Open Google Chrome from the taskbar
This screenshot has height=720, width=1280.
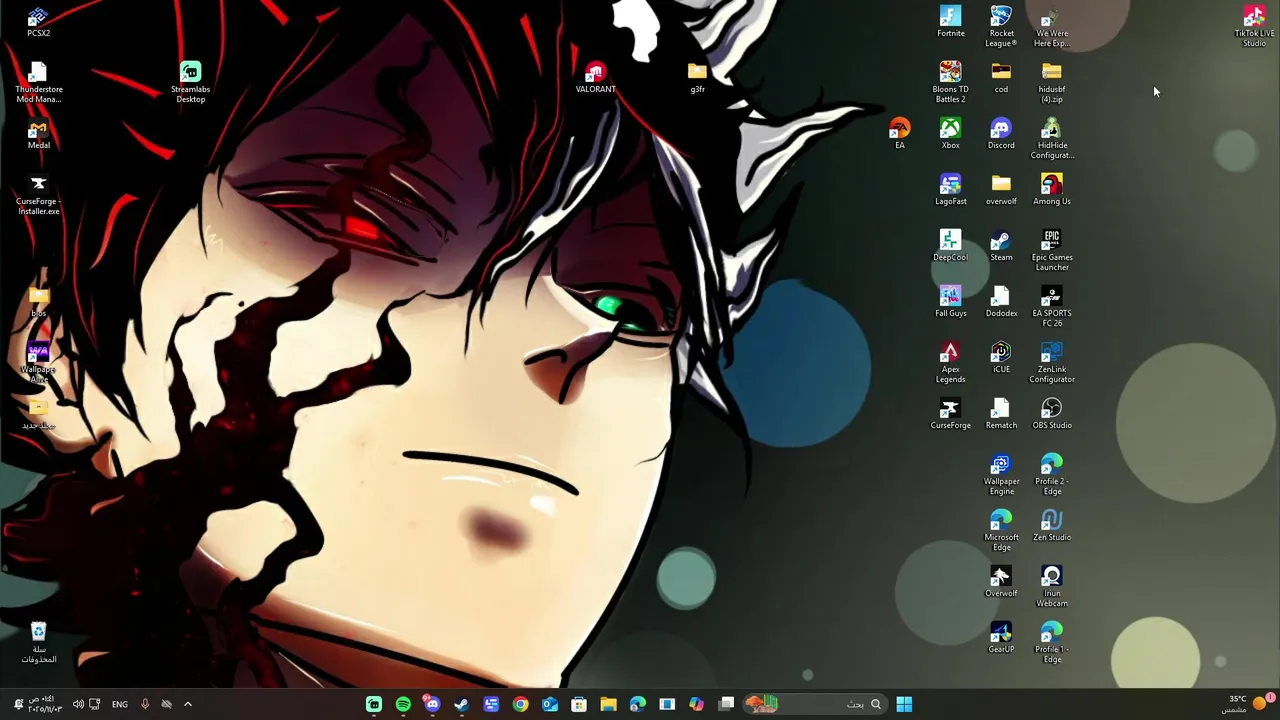520,704
